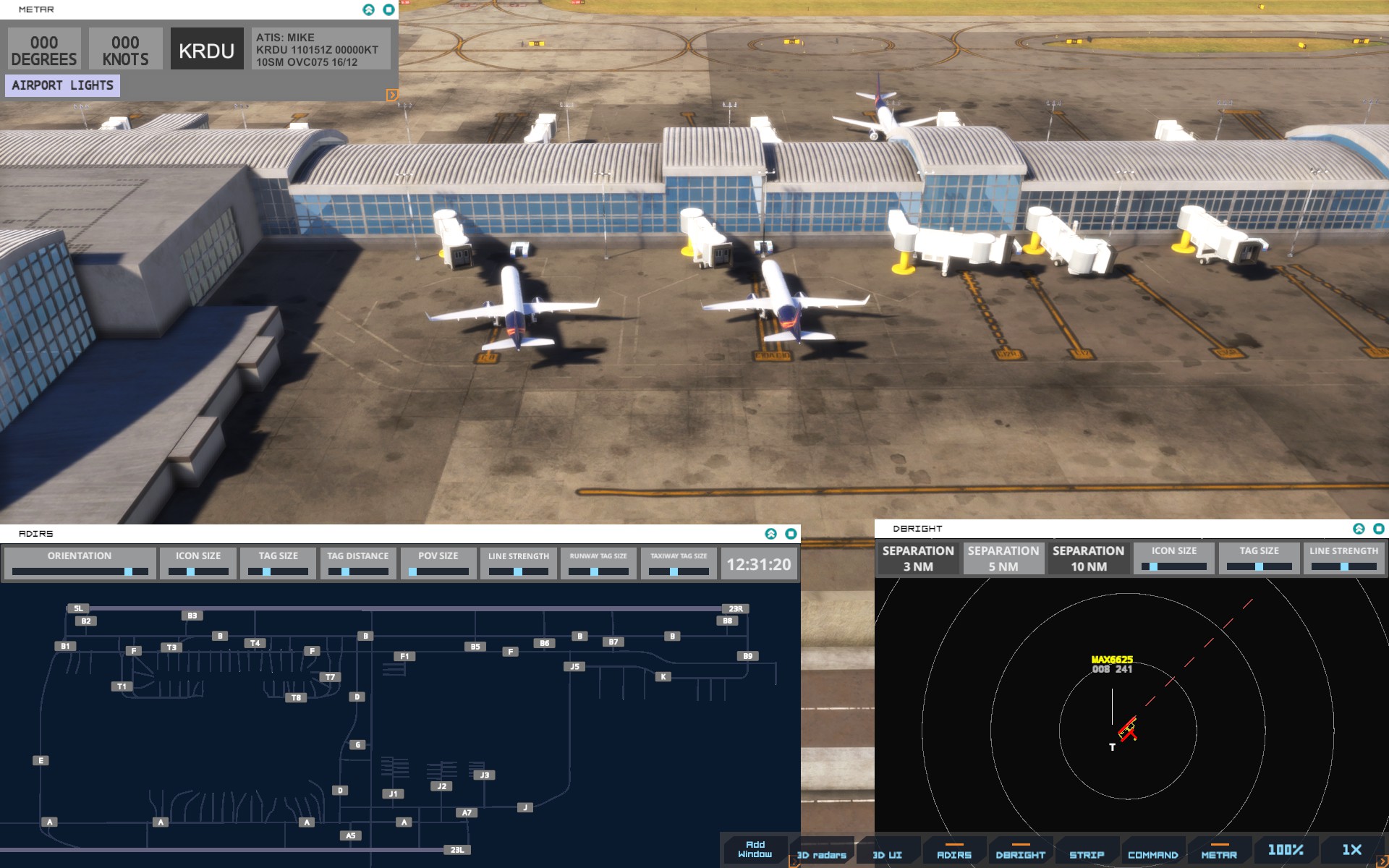Screen dimensions: 1389x868
Task: Toggle the Separation 3 NM ring
Action: coord(917,558)
